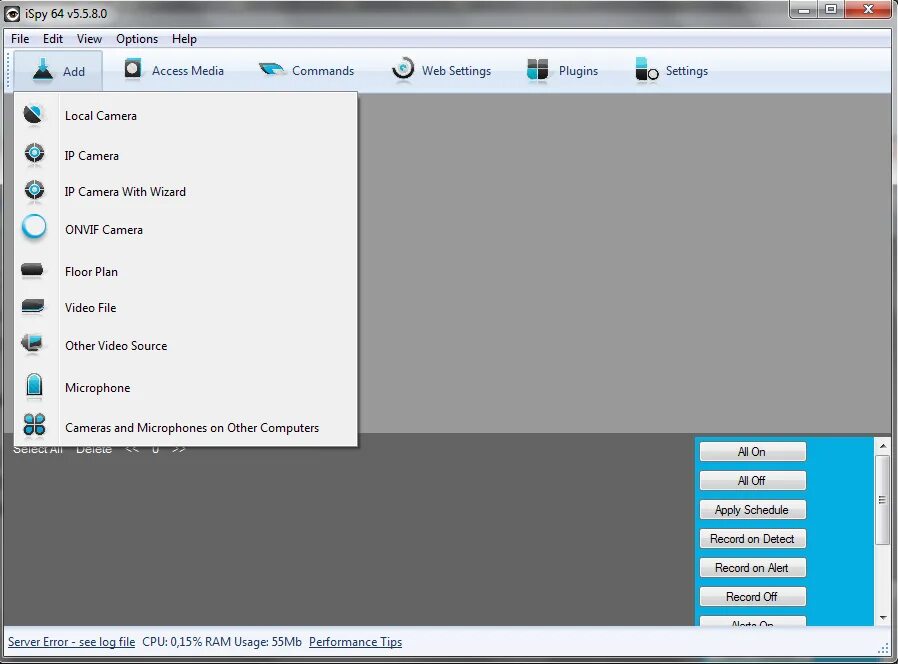The width and height of the screenshot is (898, 664).
Task: Click the Microphone icon
Action: [x=34, y=385]
